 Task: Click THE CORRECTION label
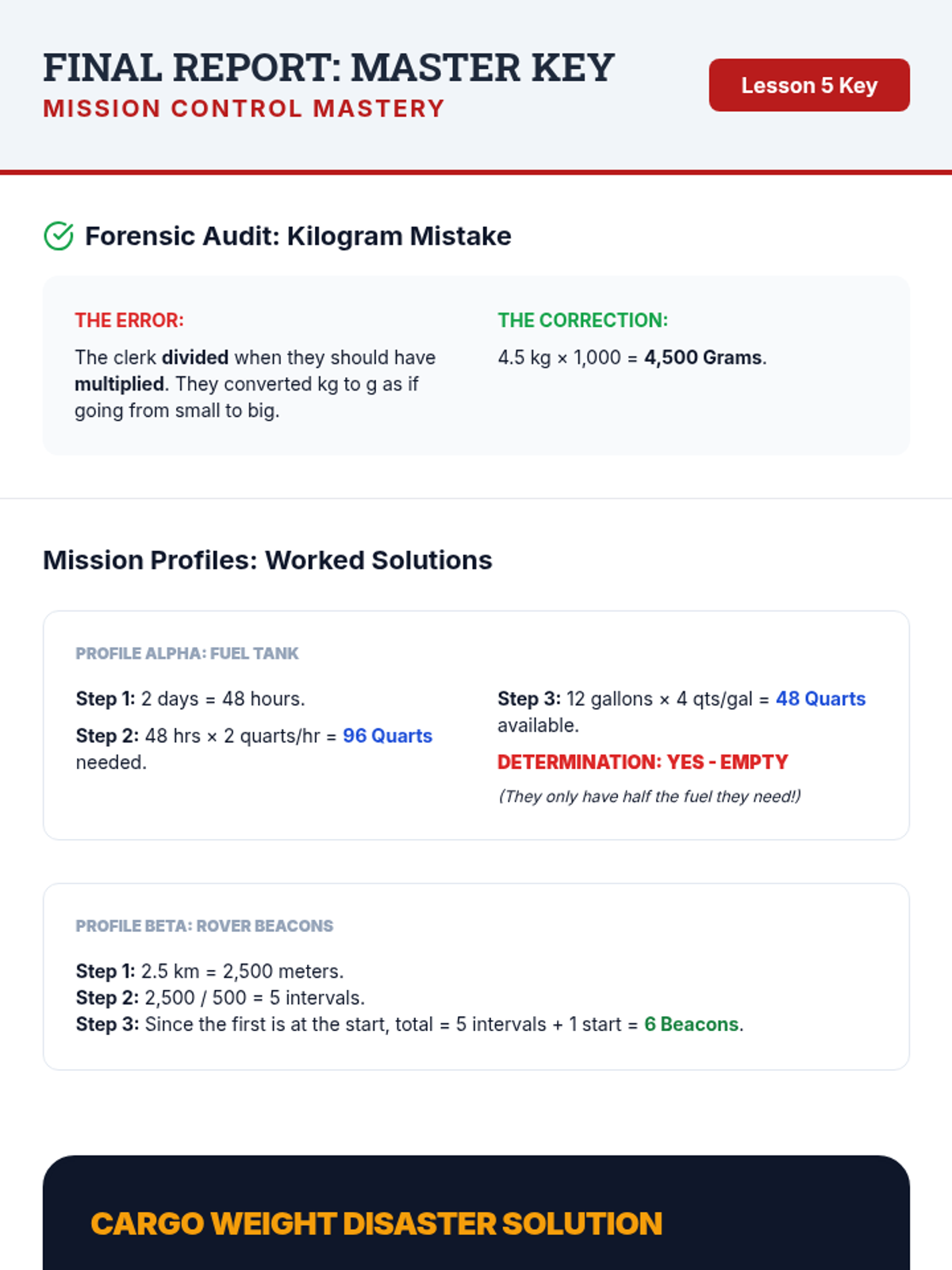(x=583, y=321)
